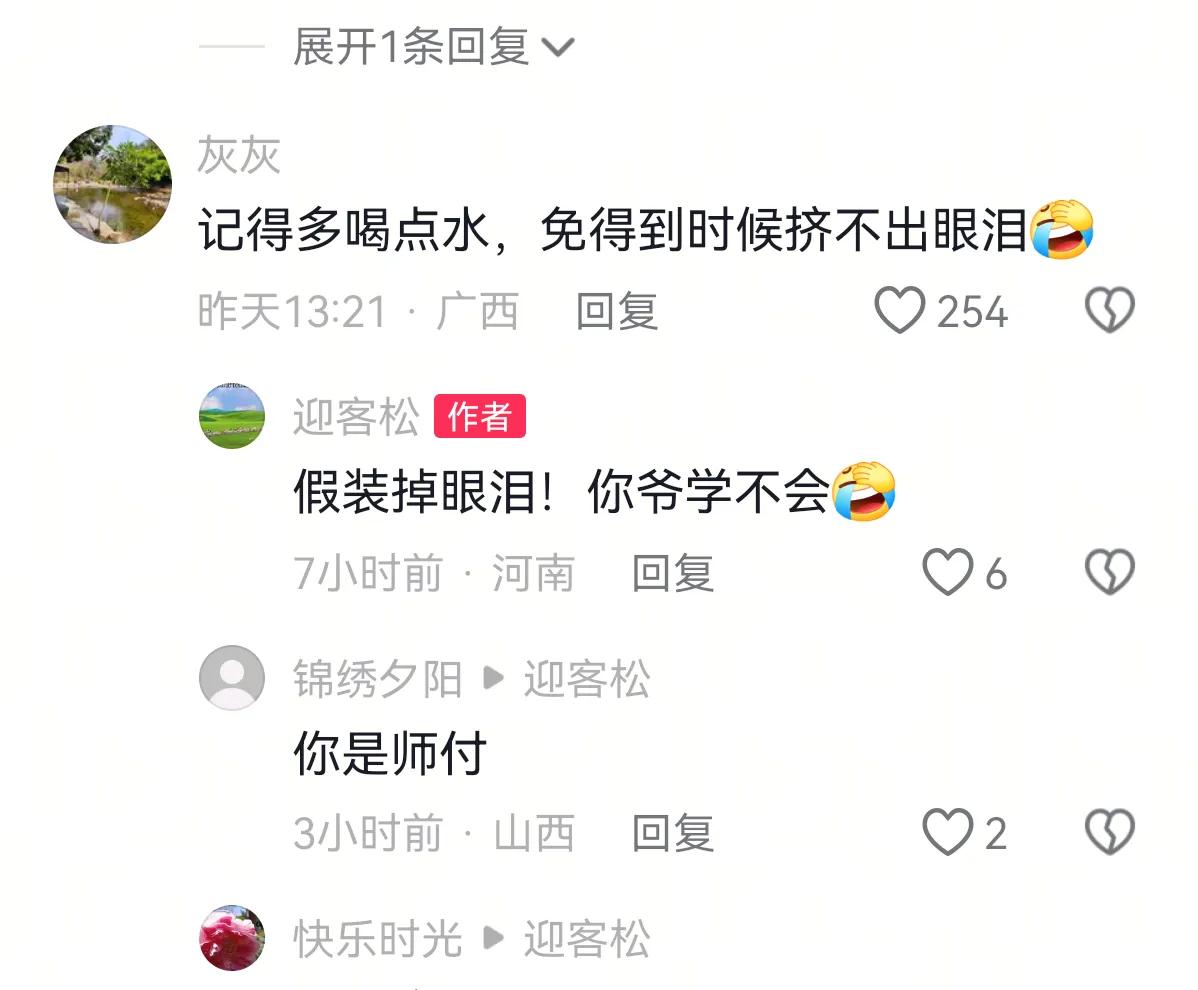Image resolution: width=1198 pixels, height=990 pixels.
Task: Open 迎客松's grassland avatar
Action: 232,416
